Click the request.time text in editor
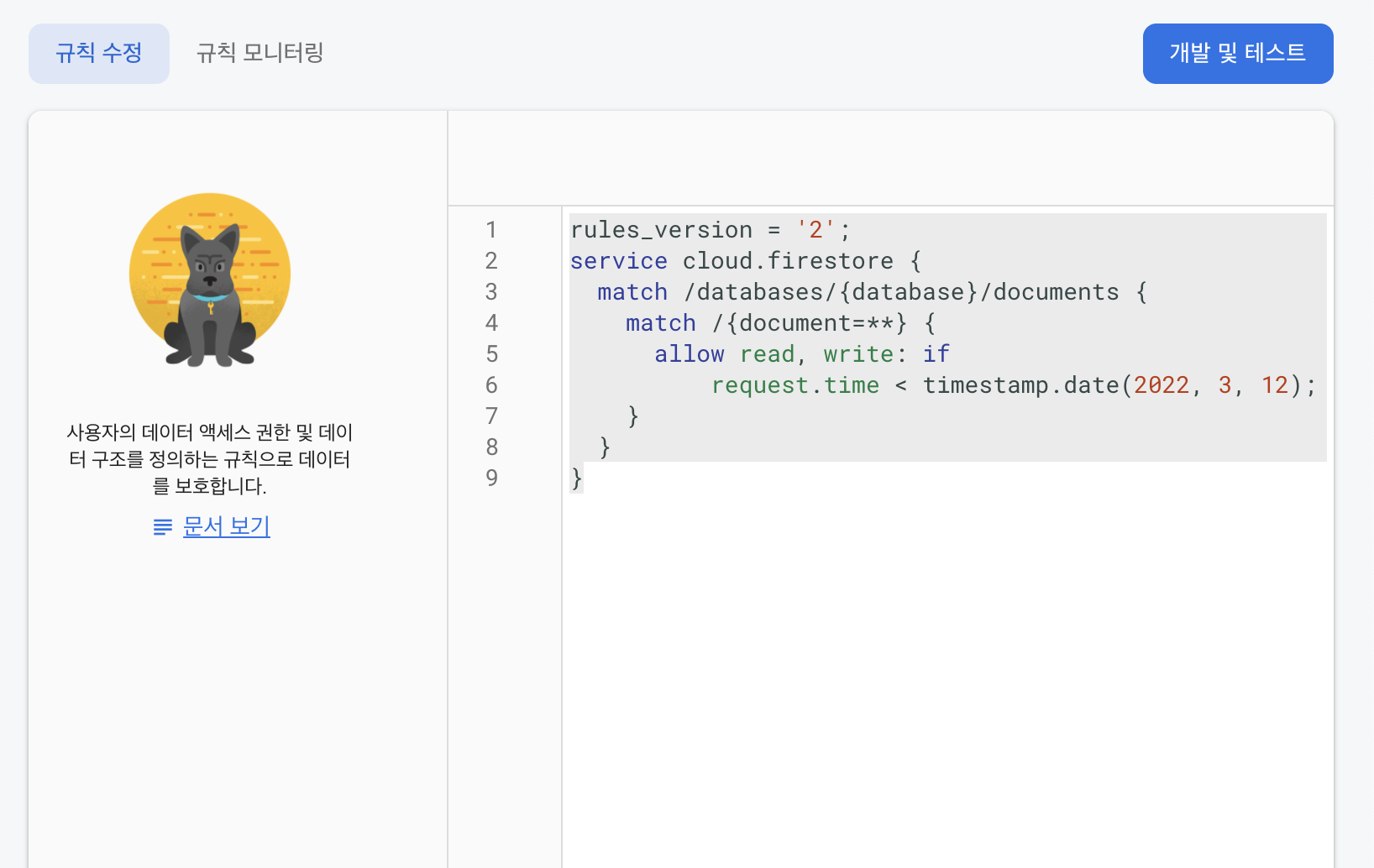The width and height of the screenshot is (1374, 868). point(795,384)
